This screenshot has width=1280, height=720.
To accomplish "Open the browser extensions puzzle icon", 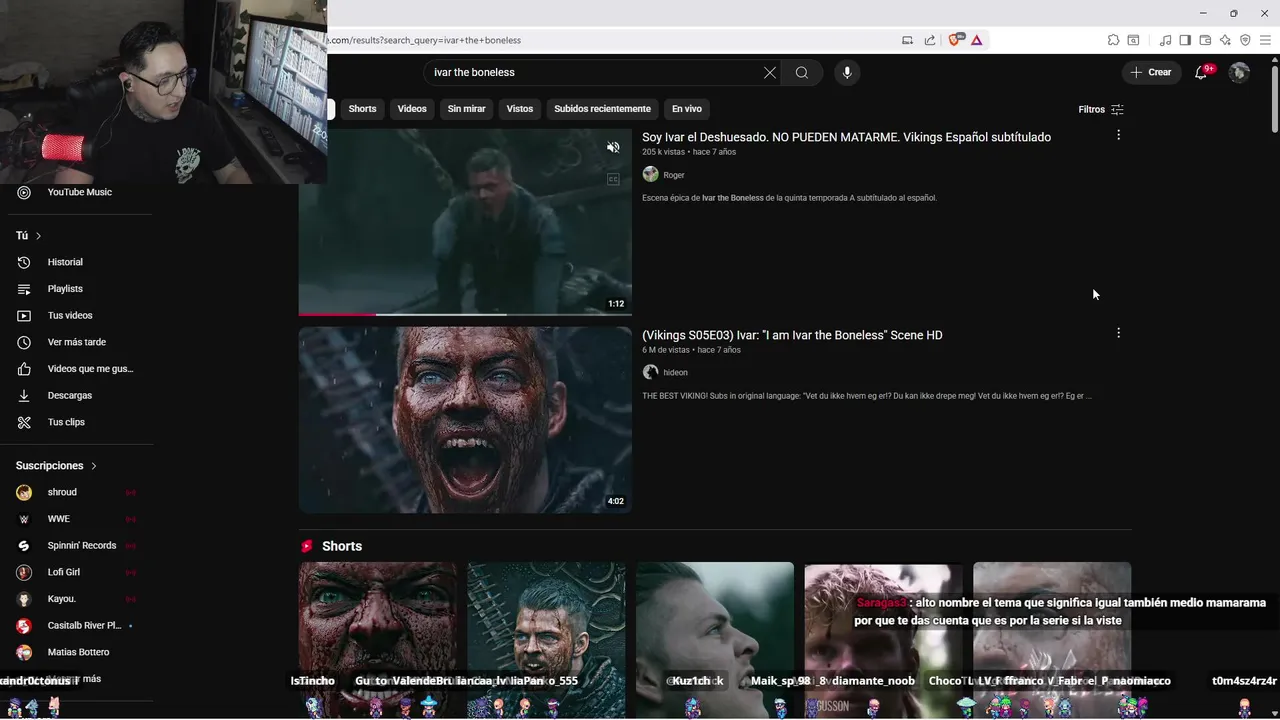I will (x=1113, y=40).
